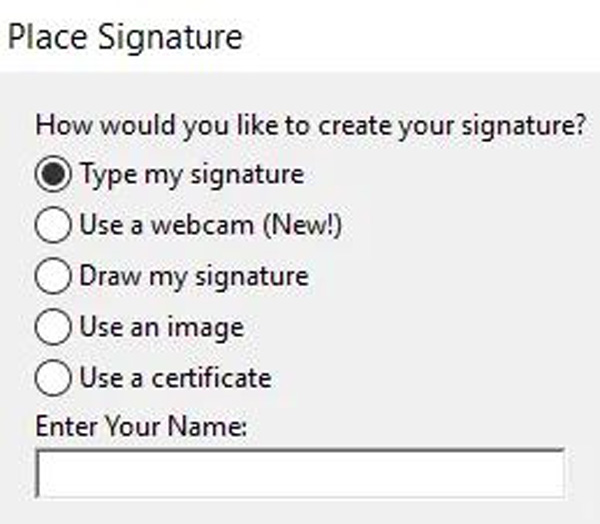Switch signature method to webcam capture
This screenshot has height=524, width=600.
[x=54, y=226]
